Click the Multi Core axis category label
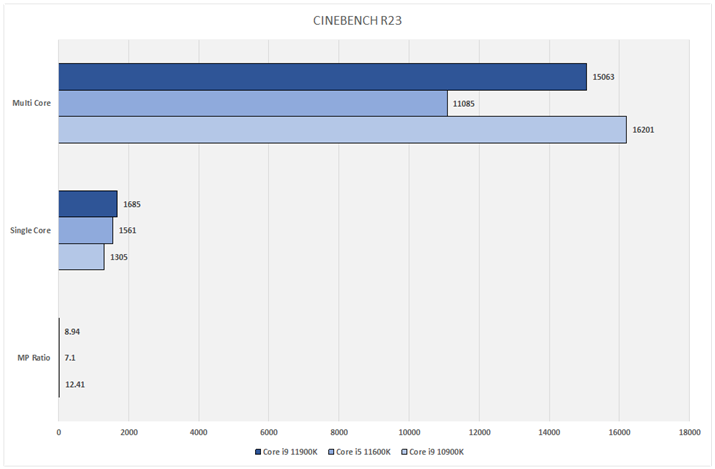The height and width of the screenshot is (469, 715). (x=31, y=103)
